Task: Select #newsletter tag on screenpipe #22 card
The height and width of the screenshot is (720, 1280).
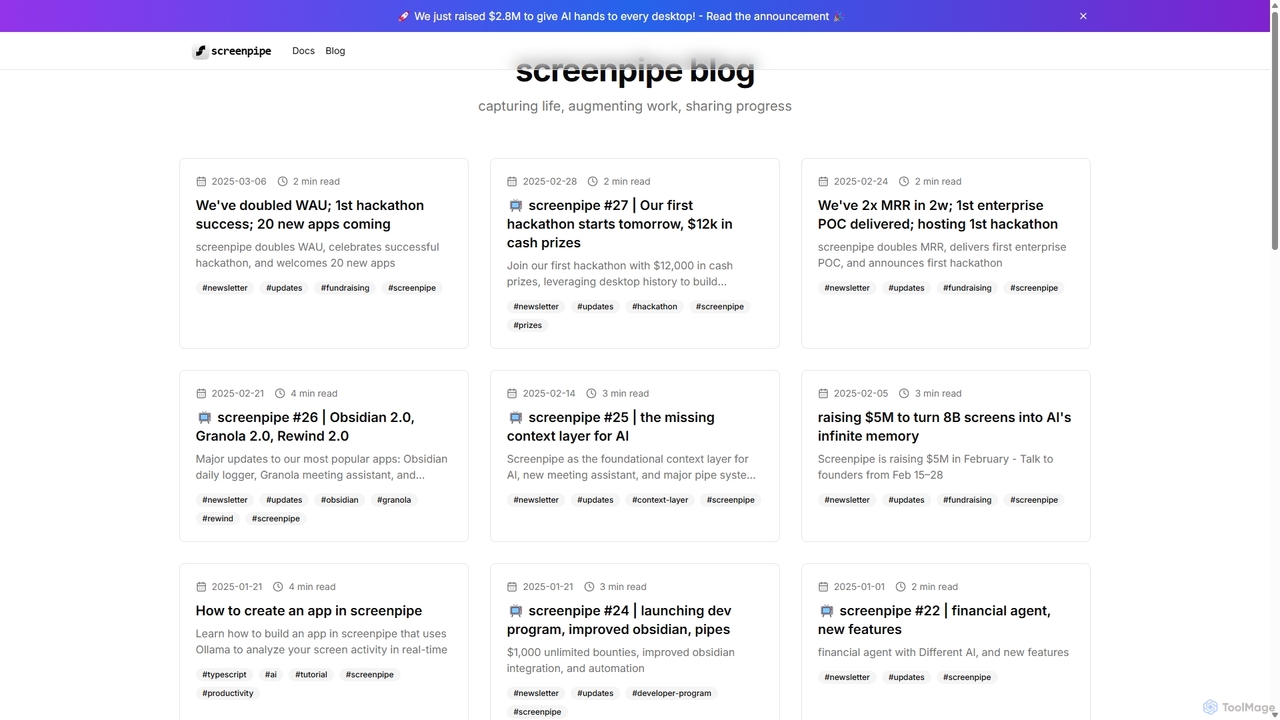Action: tap(847, 678)
